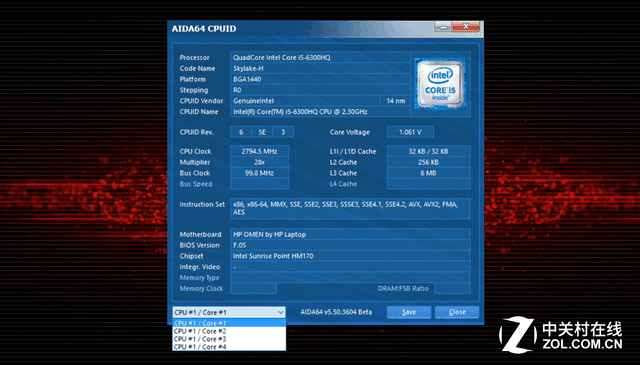The image size is (640, 365).
Task: Click the 5E CPUID revision cell
Action: 262,132
